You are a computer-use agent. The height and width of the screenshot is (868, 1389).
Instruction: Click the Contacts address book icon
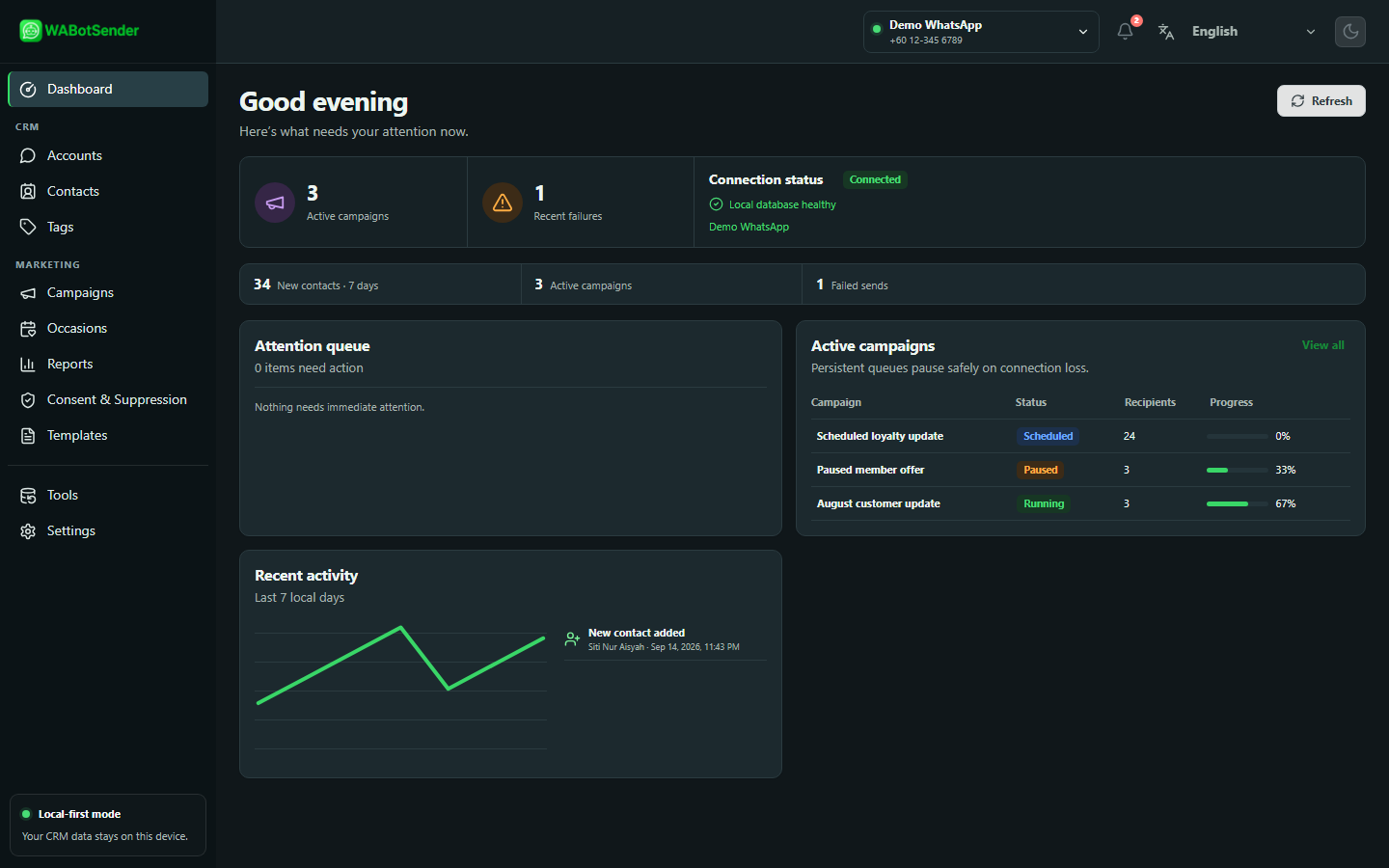pyautogui.click(x=28, y=191)
